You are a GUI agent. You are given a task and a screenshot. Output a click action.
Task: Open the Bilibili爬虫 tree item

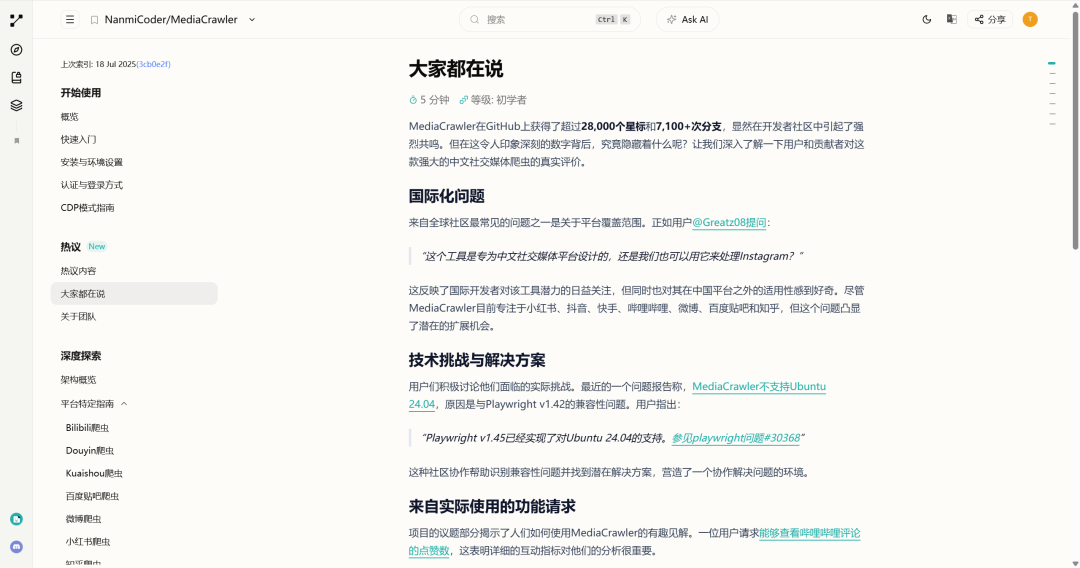tap(87, 428)
